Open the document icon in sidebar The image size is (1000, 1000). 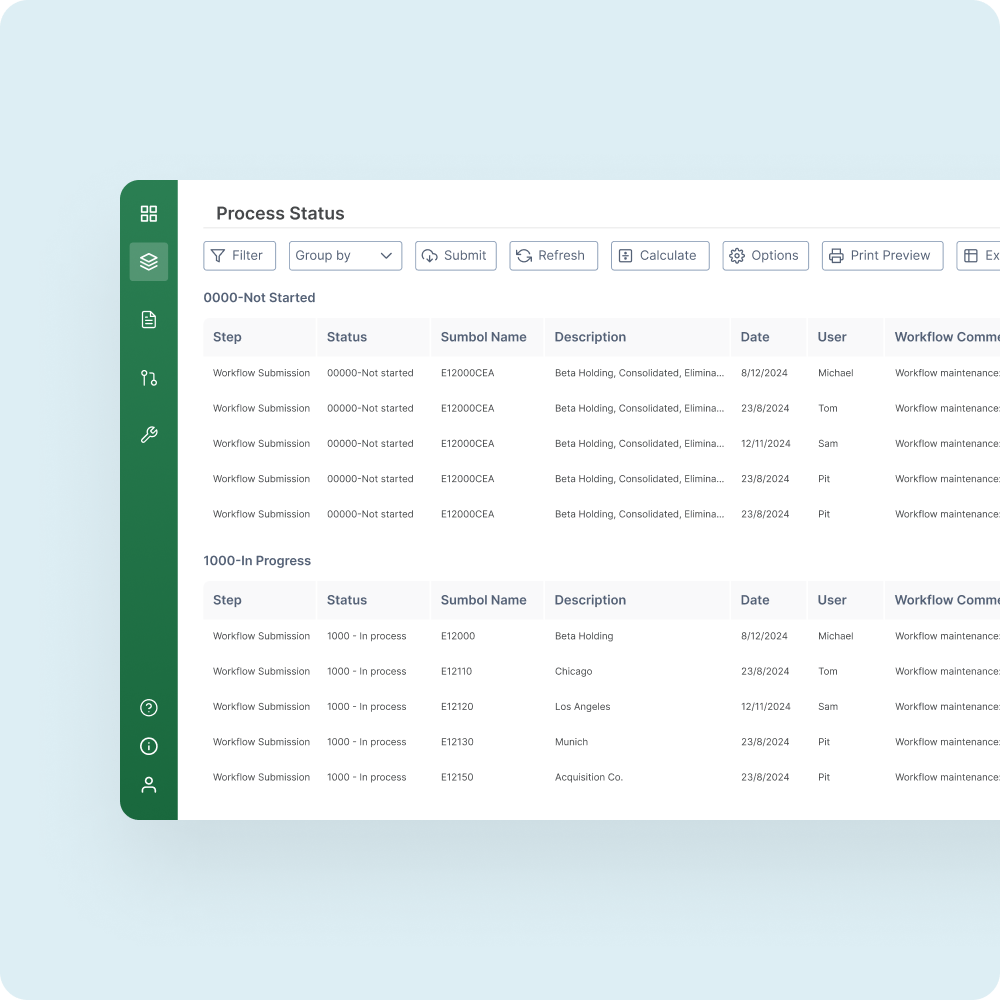[x=148, y=319]
